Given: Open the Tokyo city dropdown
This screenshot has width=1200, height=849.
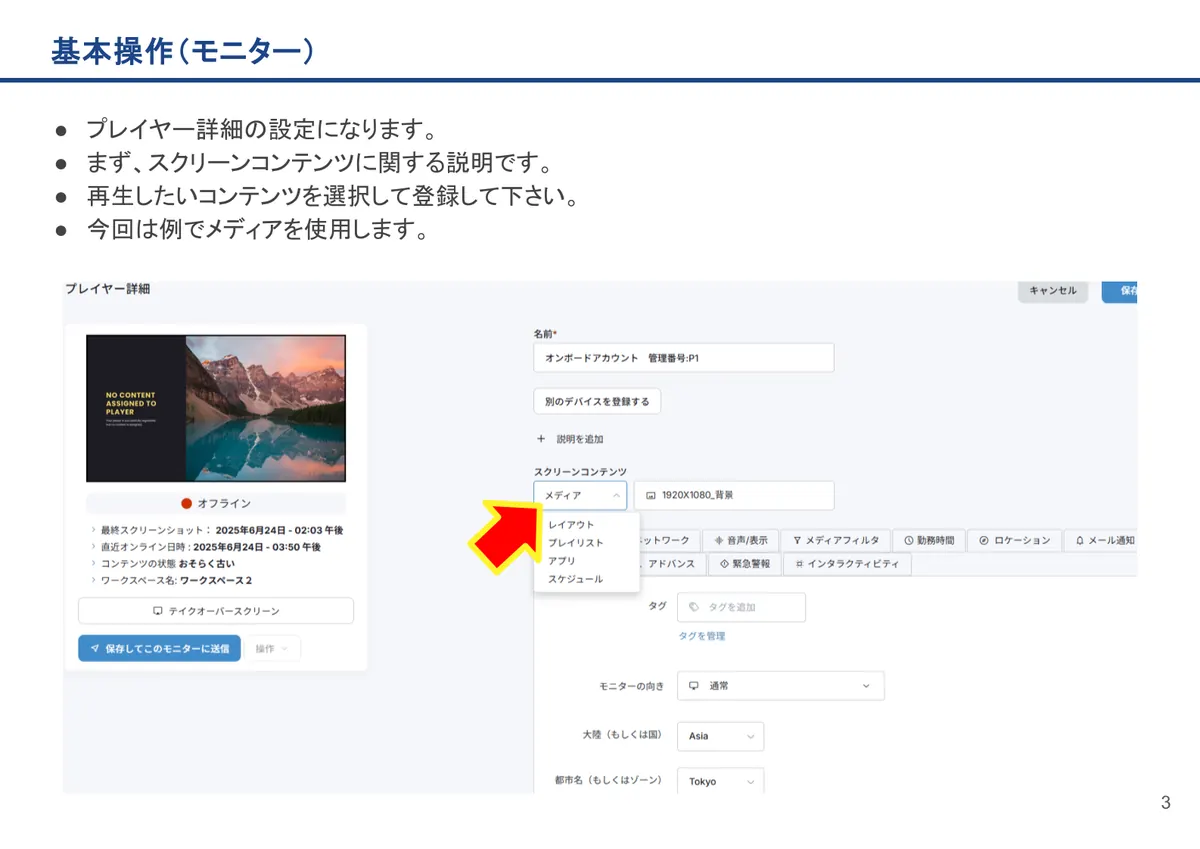Looking at the screenshot, I should tap(720, 781).
